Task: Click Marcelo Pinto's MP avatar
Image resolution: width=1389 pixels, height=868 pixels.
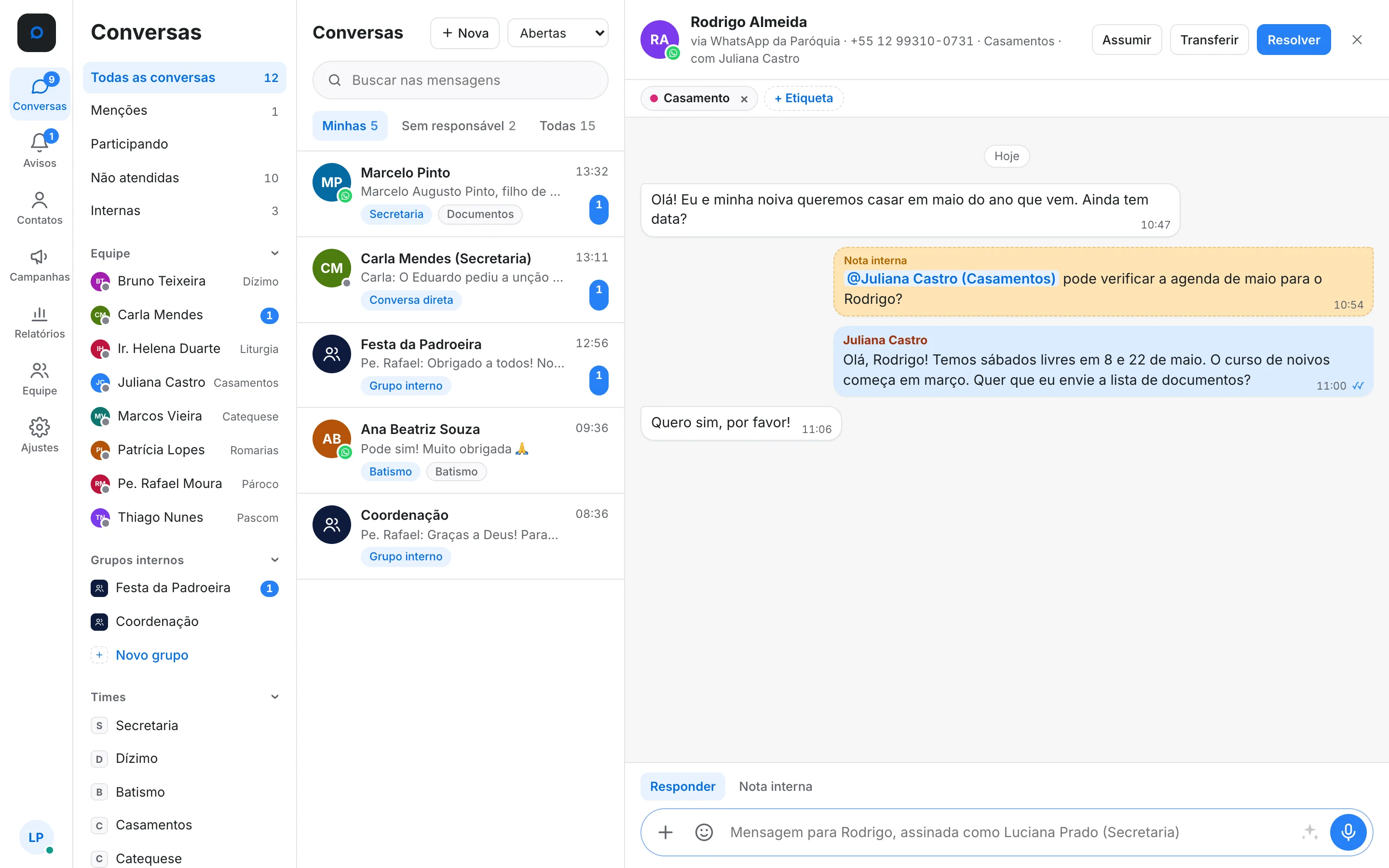Action: coord(332,183)
